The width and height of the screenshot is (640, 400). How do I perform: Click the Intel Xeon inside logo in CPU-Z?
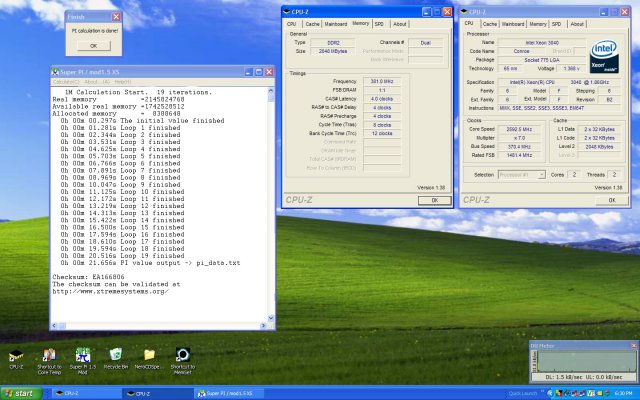604,56
